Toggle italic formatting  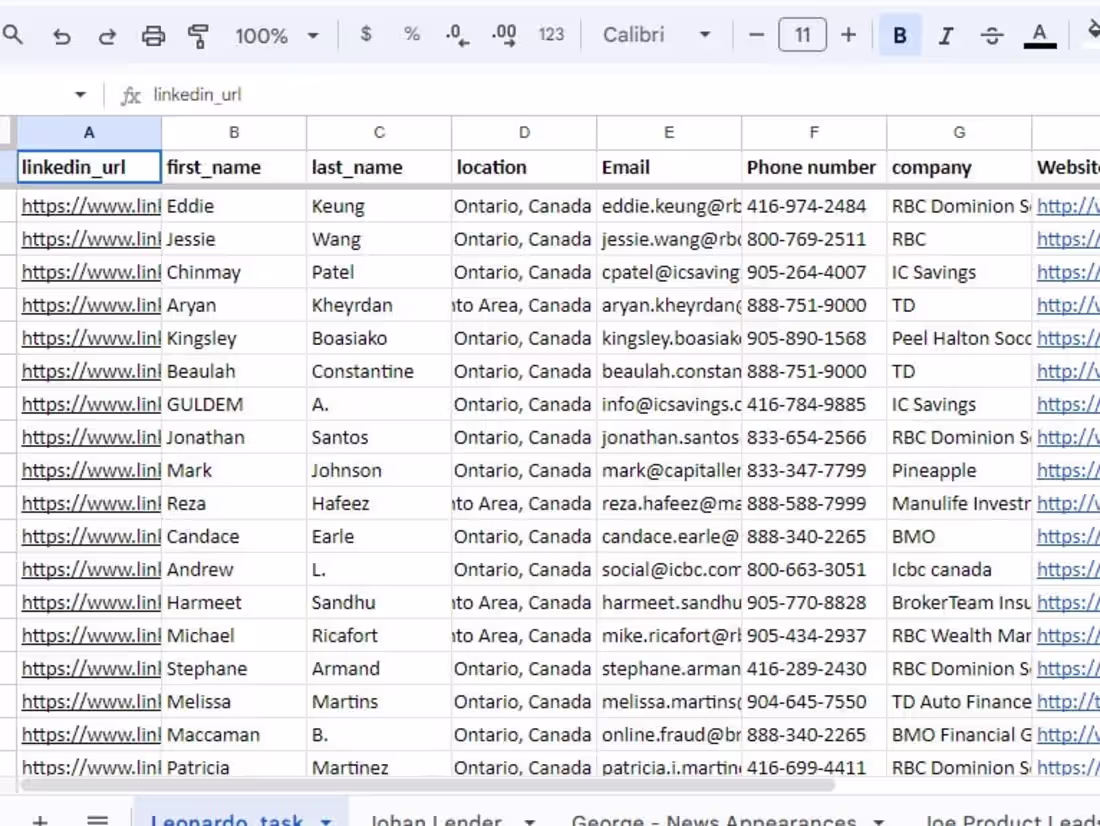point(945,35)
